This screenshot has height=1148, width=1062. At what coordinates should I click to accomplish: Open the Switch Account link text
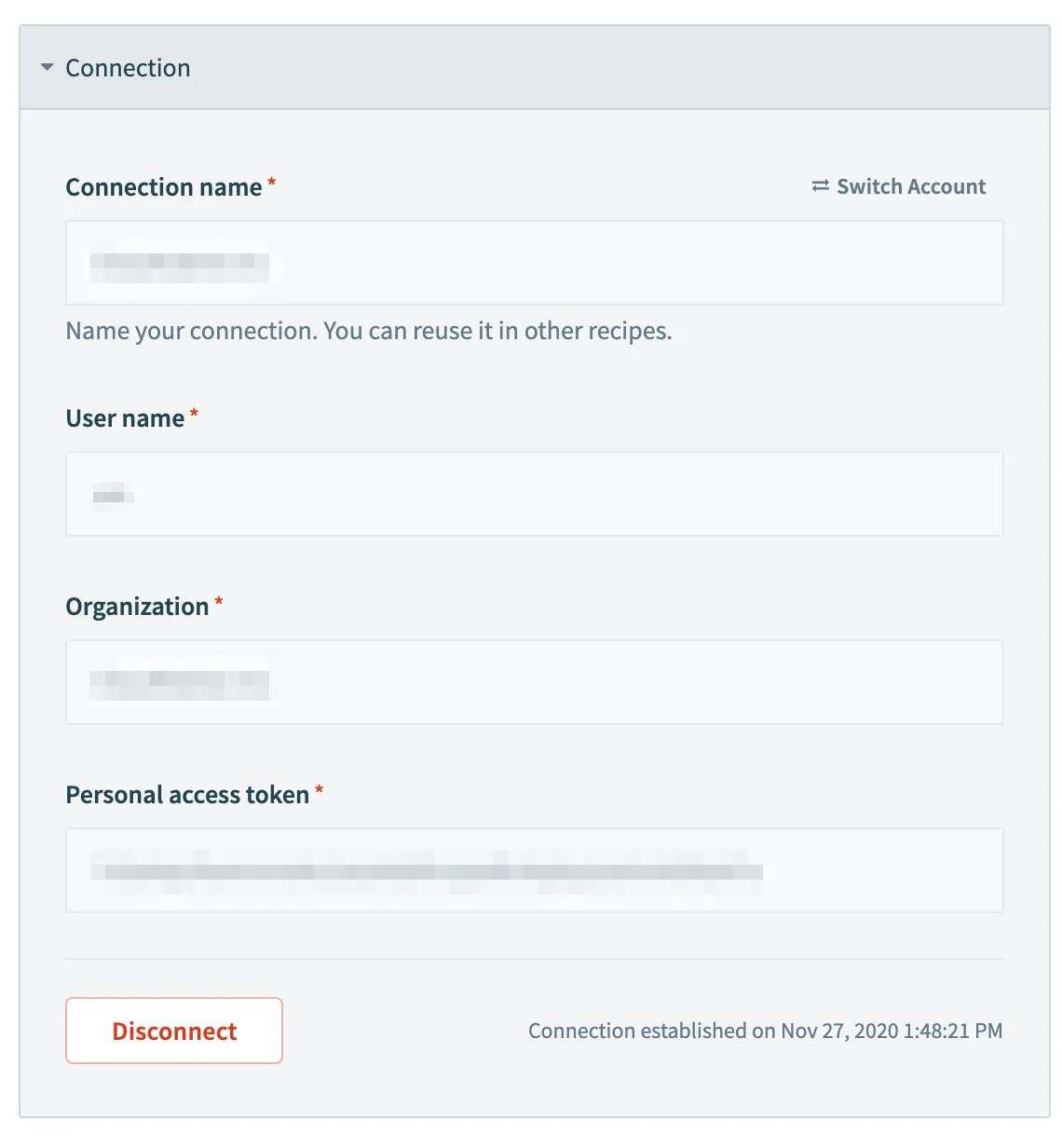911,186
